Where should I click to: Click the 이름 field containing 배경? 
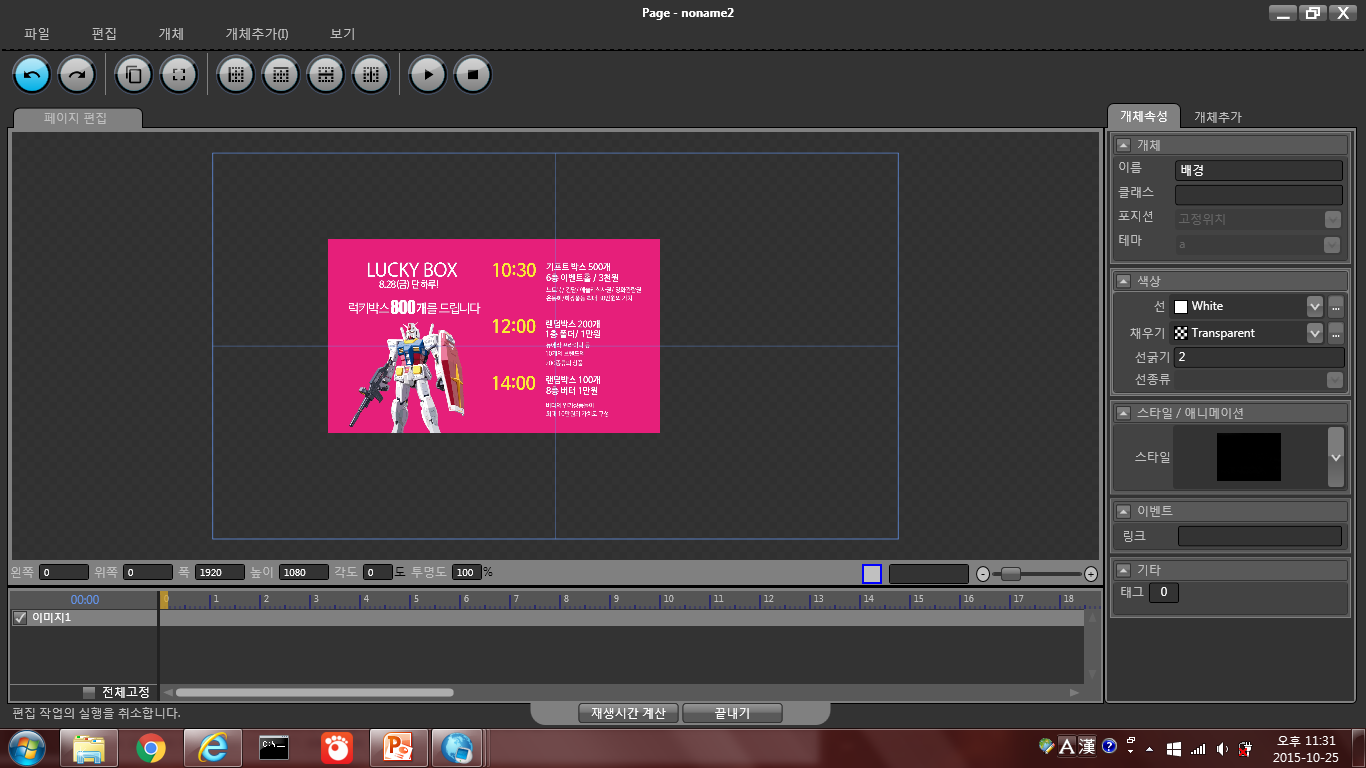(x=1258, y=170)
